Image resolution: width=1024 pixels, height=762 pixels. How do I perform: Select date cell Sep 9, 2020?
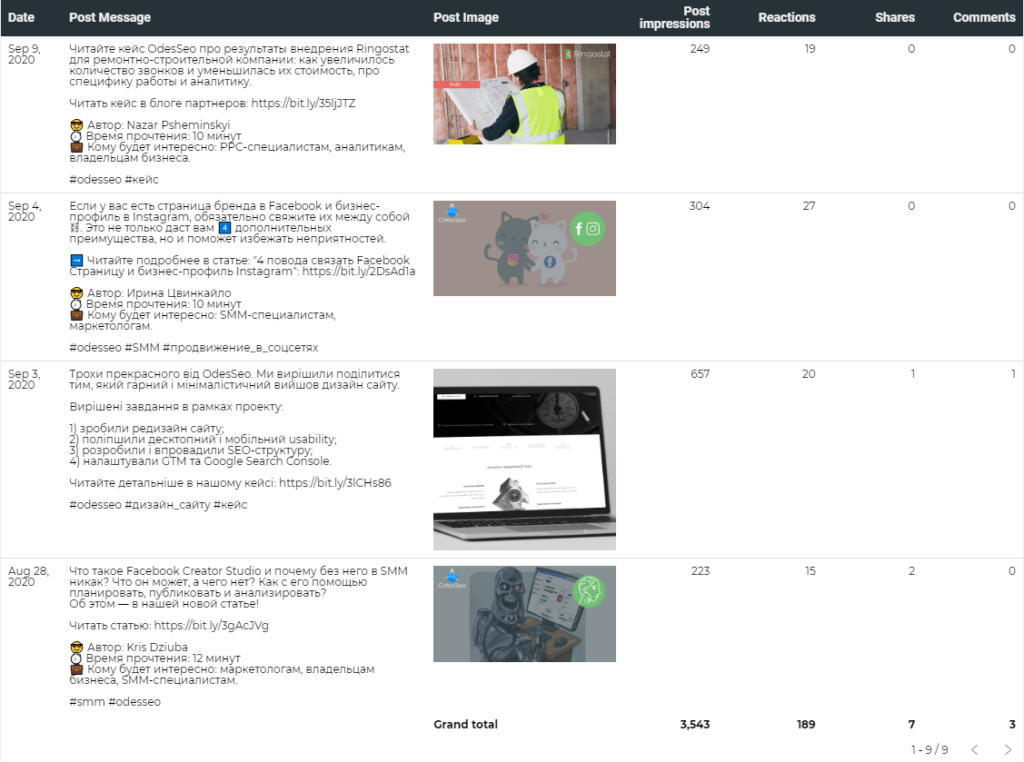[24, 54]
